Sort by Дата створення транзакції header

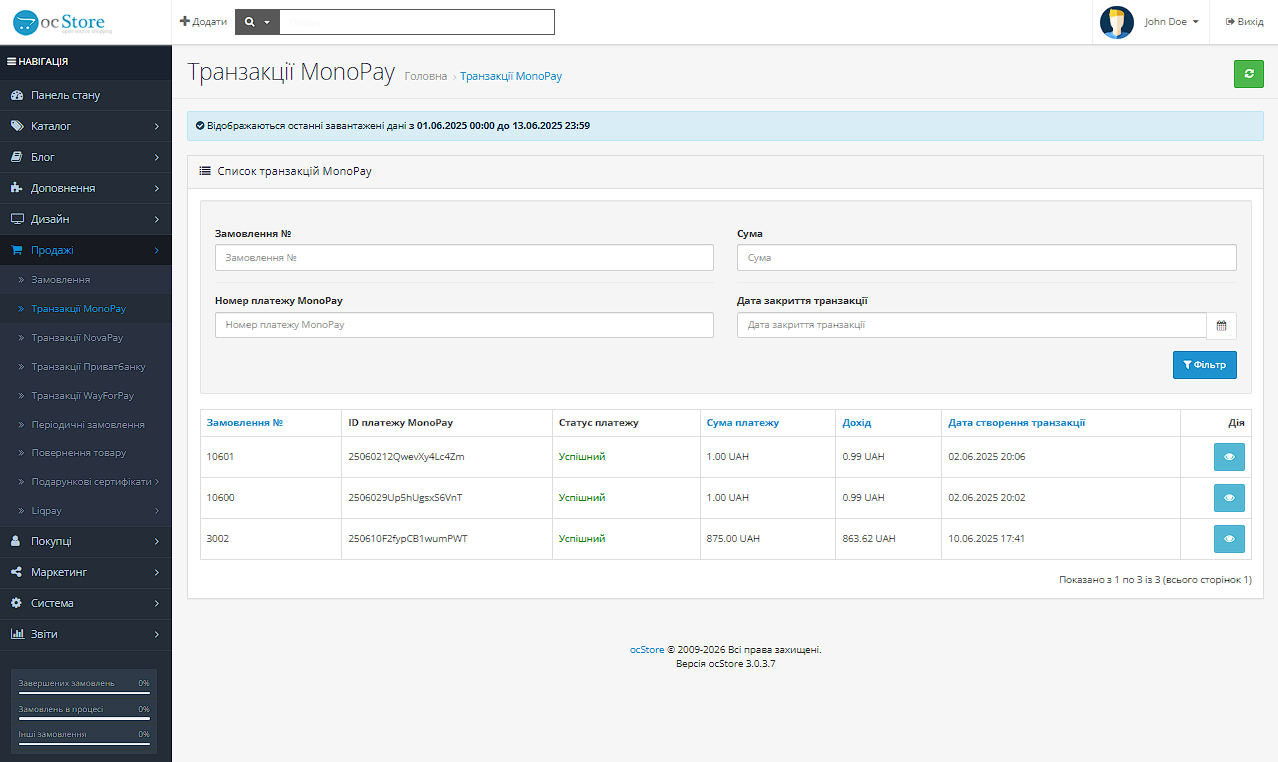click(x=1017, y=423)
